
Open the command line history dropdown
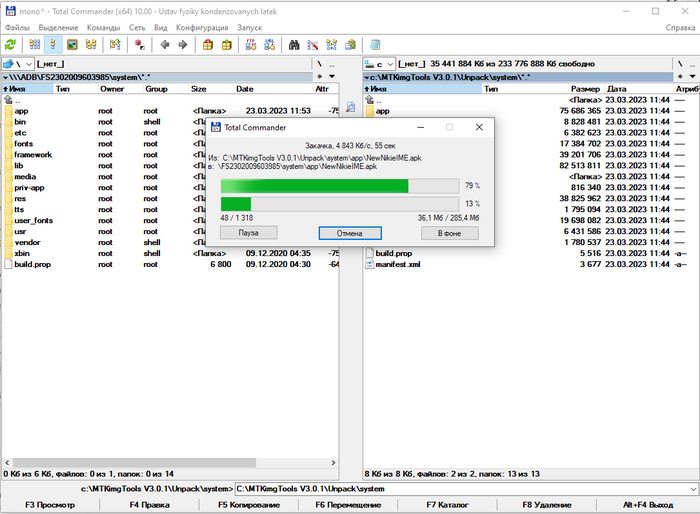[693, 489]
